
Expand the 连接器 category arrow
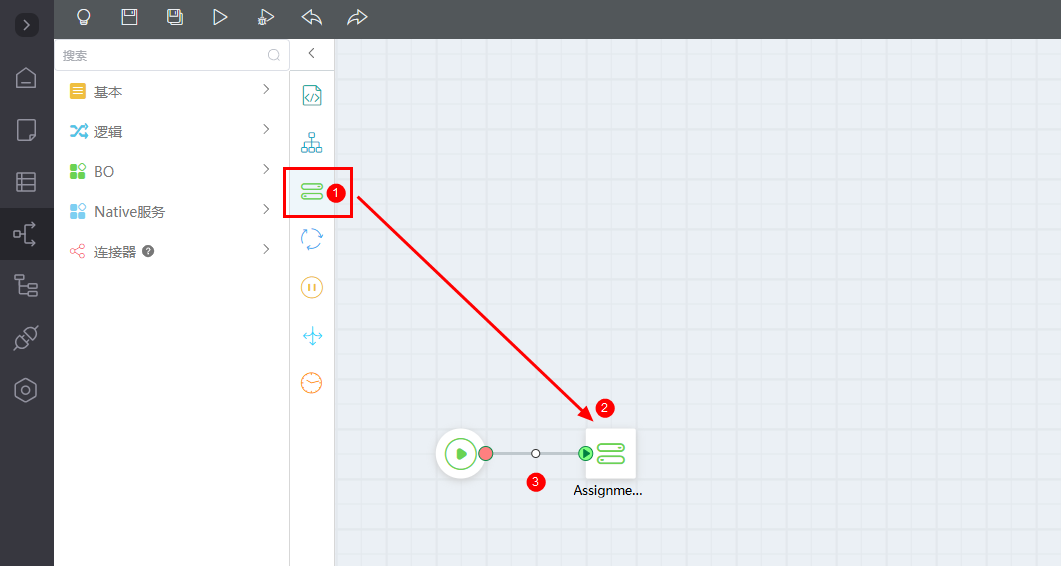(266, 249)
